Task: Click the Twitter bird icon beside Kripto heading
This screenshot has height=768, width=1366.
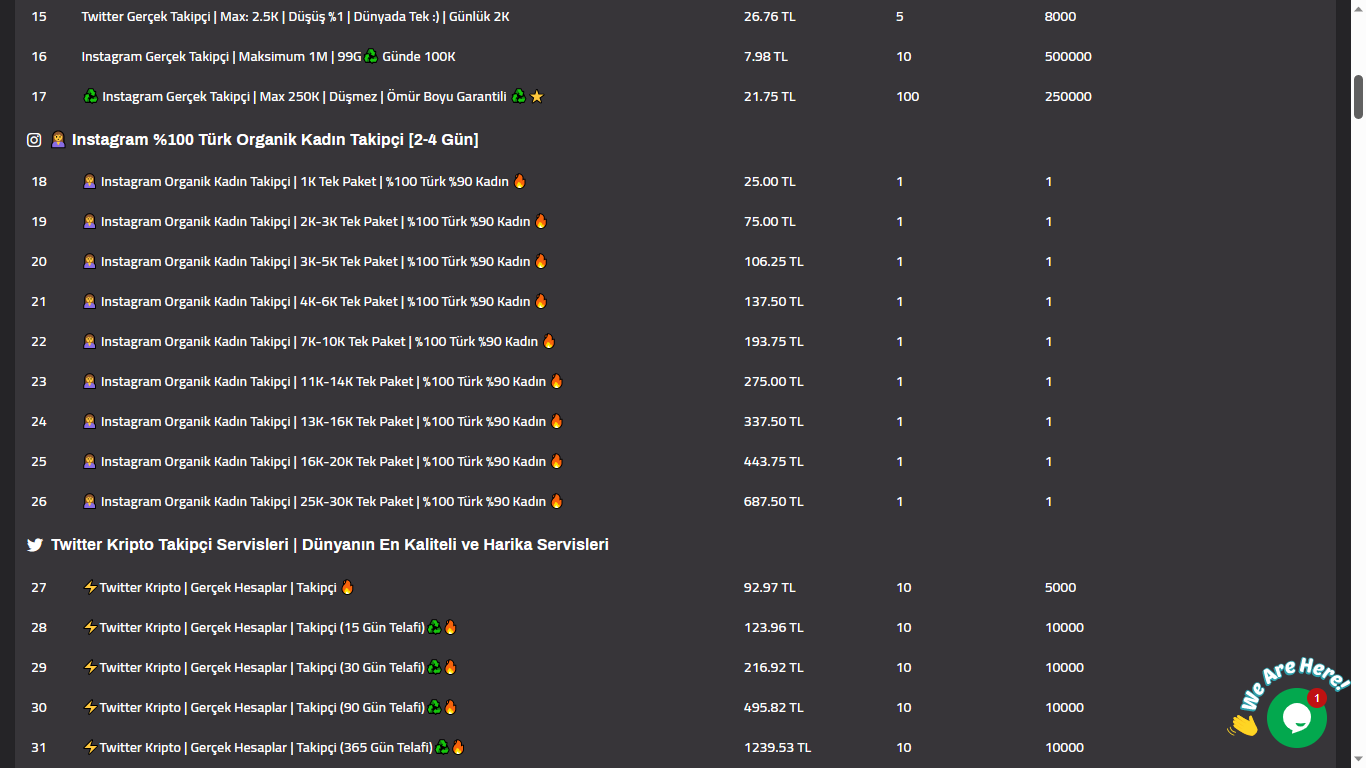Action: [x=35, y=545]
